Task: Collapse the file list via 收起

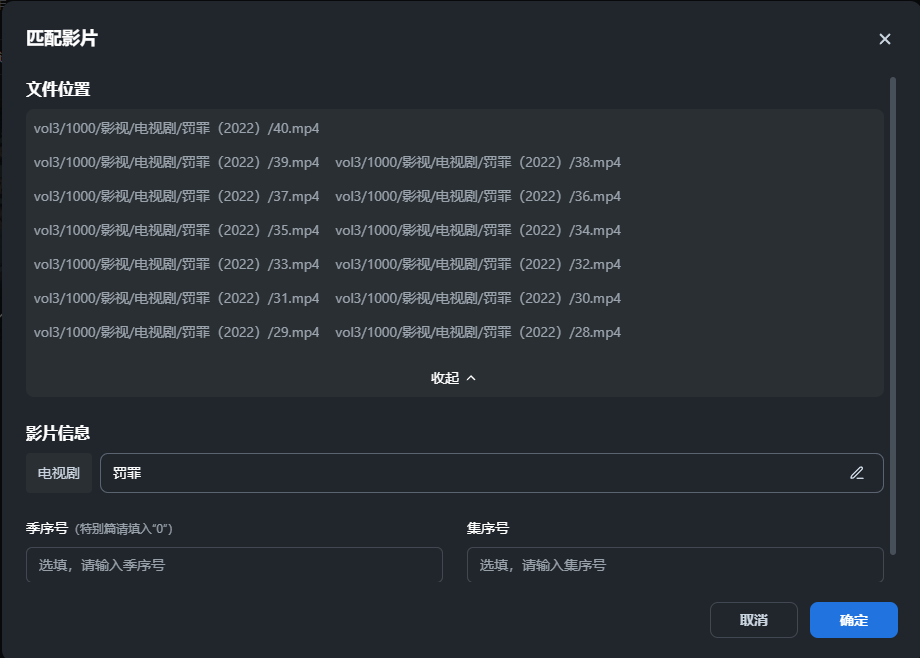Action: click(x=444, y=378)
